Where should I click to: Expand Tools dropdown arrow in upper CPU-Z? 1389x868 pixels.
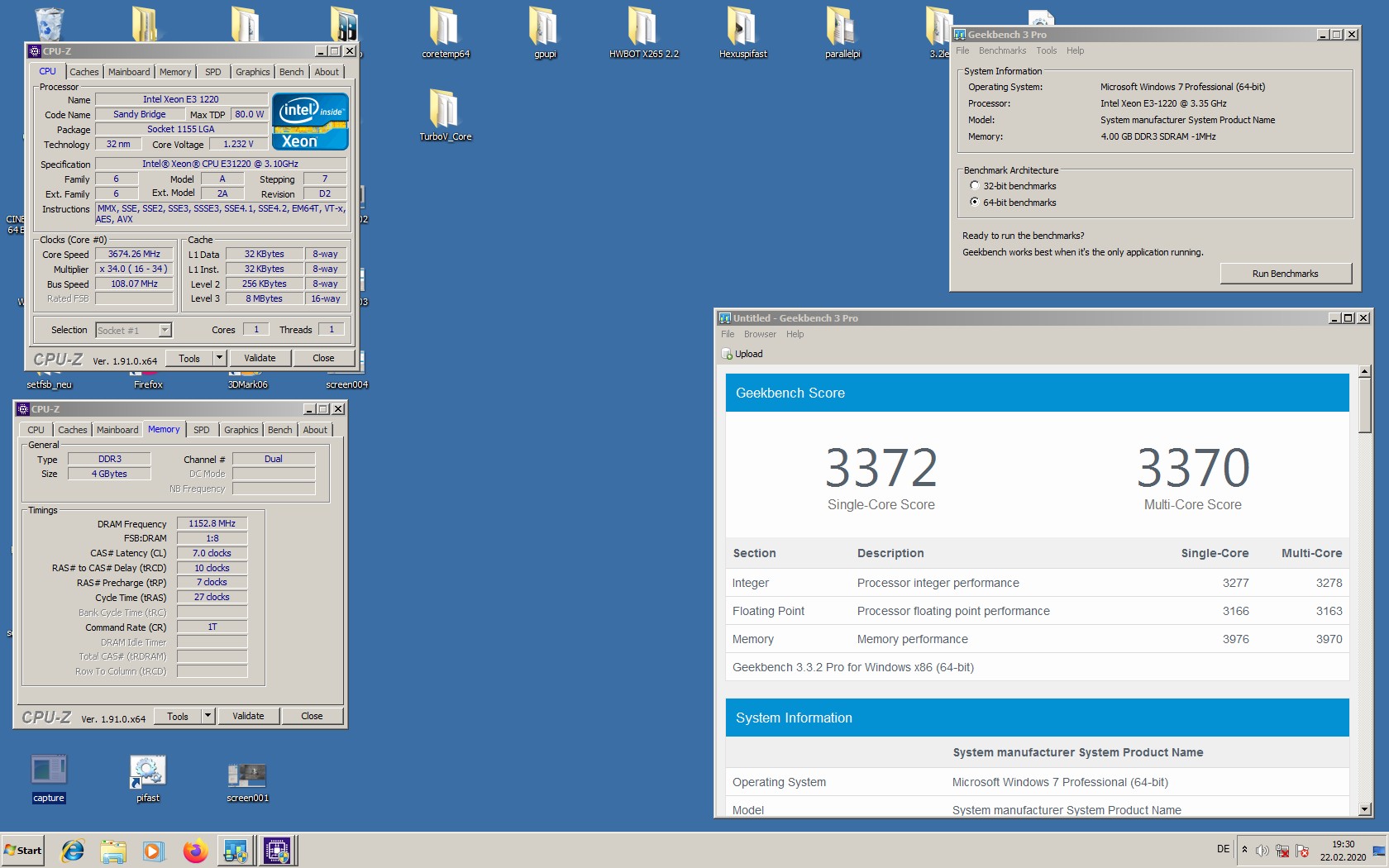pyautogui.click(x=219, y=358)
